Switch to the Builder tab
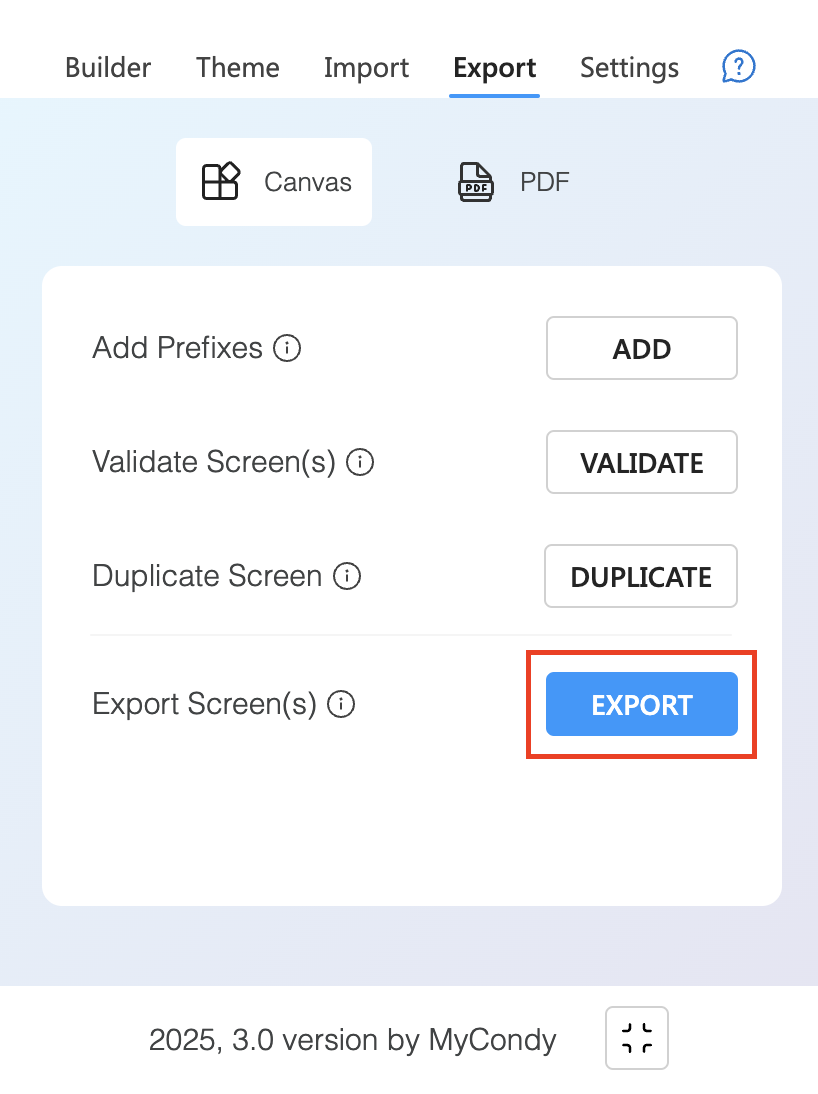 click(107, 68)
